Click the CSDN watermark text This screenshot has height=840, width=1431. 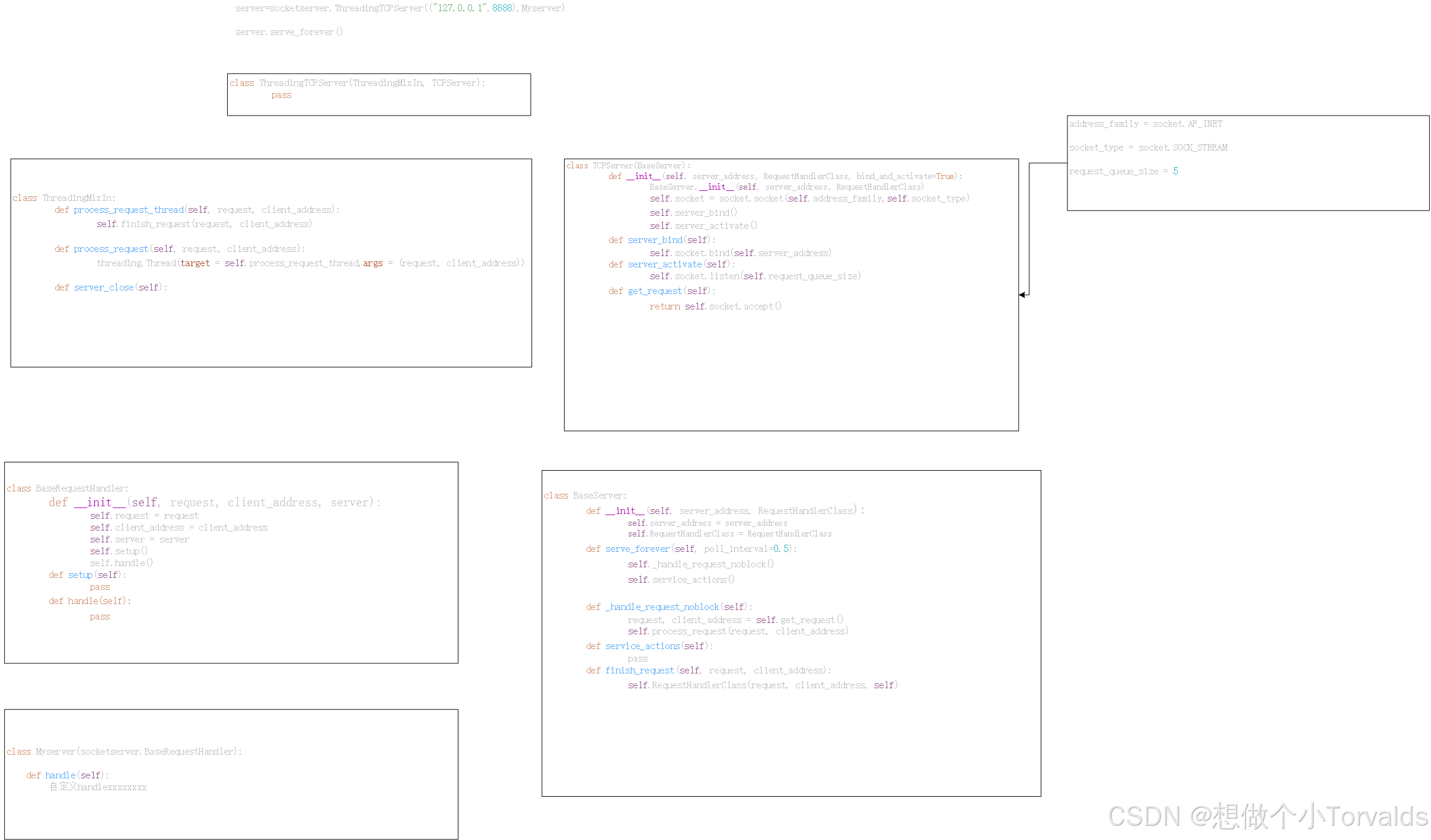pyautogui.click(x=1267, y=816)
